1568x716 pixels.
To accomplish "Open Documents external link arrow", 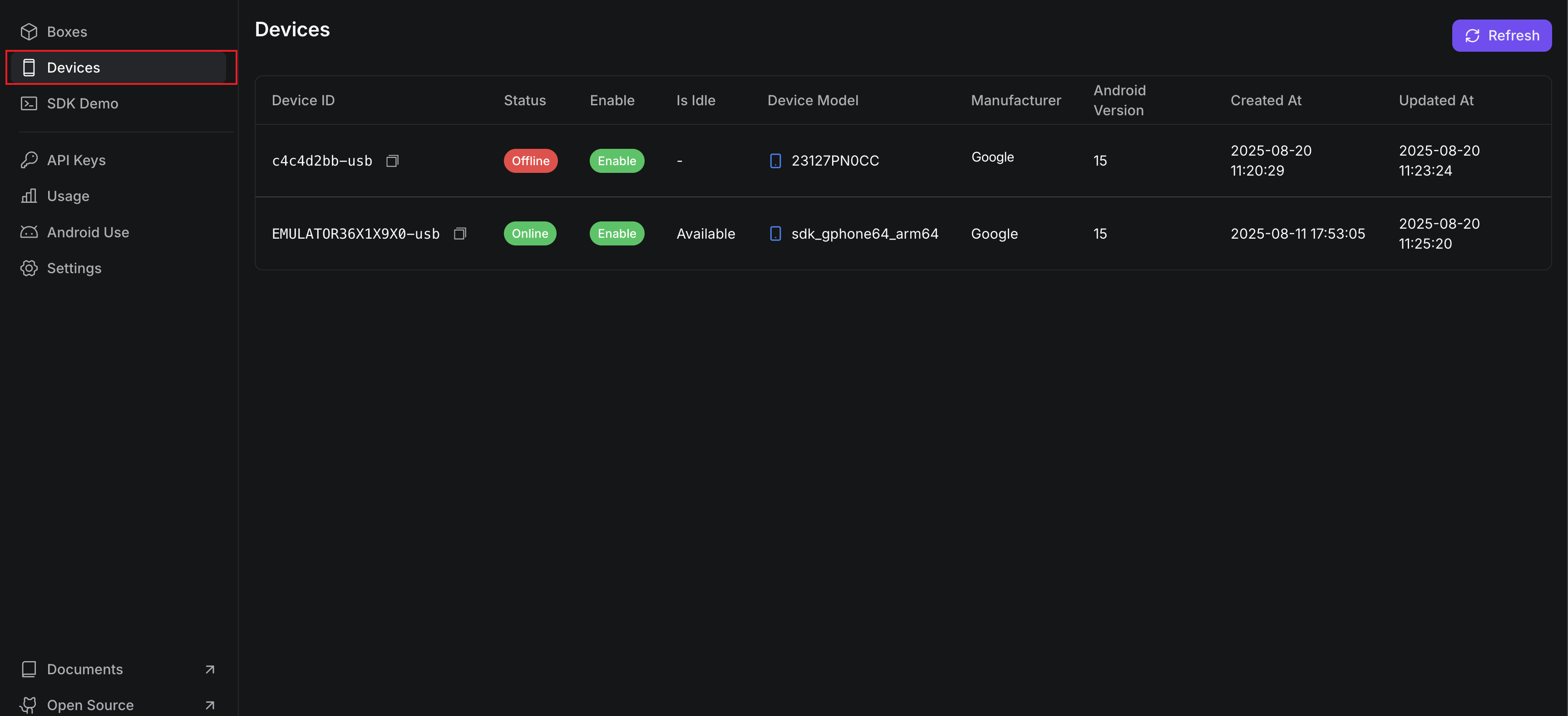I will pos(210,669).
